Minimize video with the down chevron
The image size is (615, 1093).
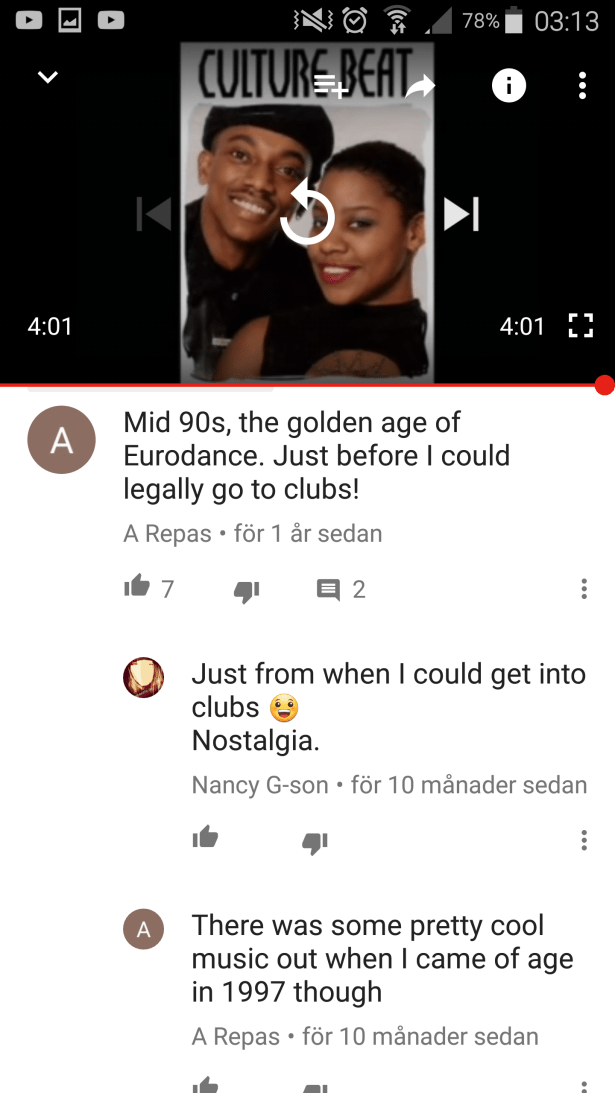(47, 77)
